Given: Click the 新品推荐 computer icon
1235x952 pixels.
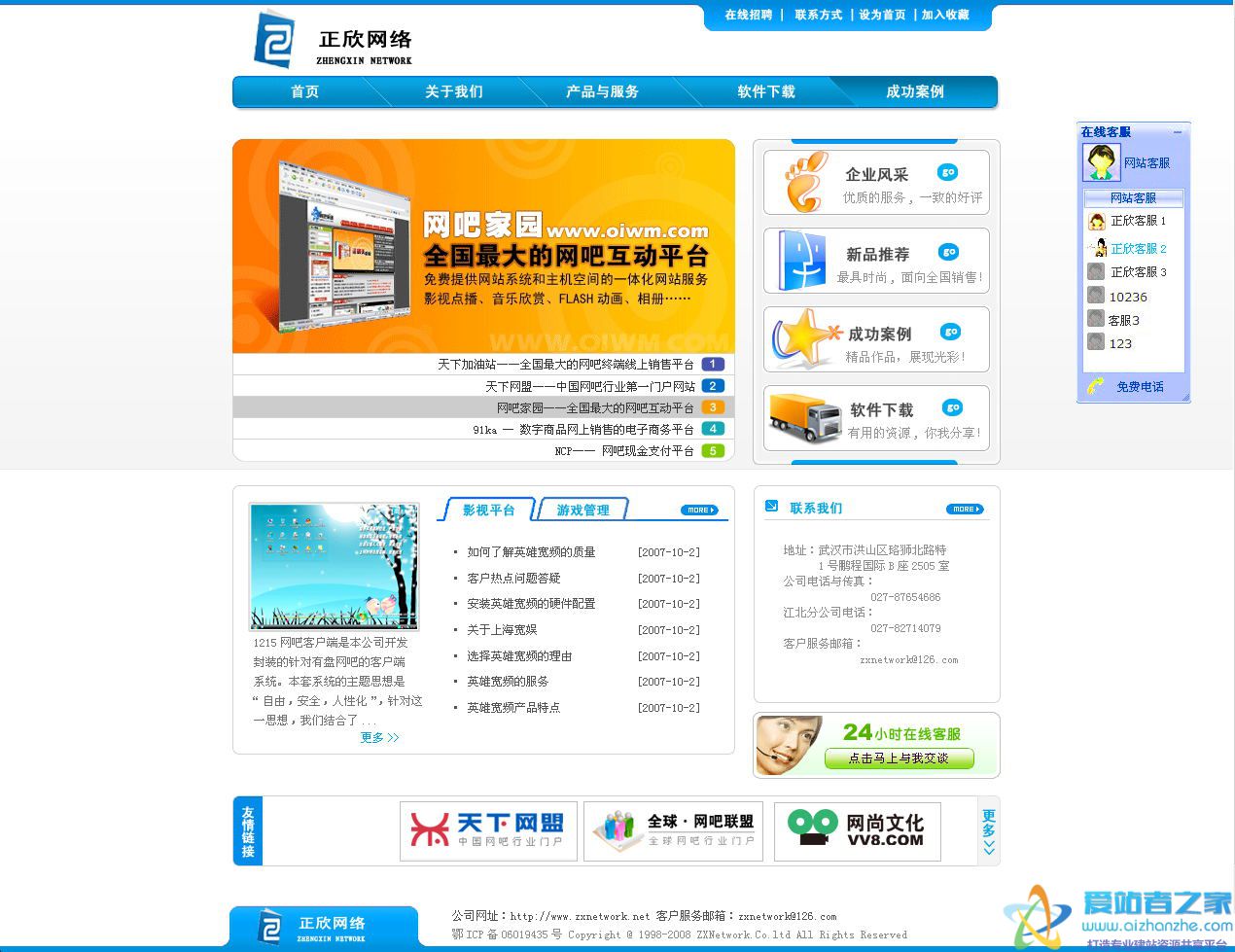Looking at the screenshot, I should coord(805,259).
